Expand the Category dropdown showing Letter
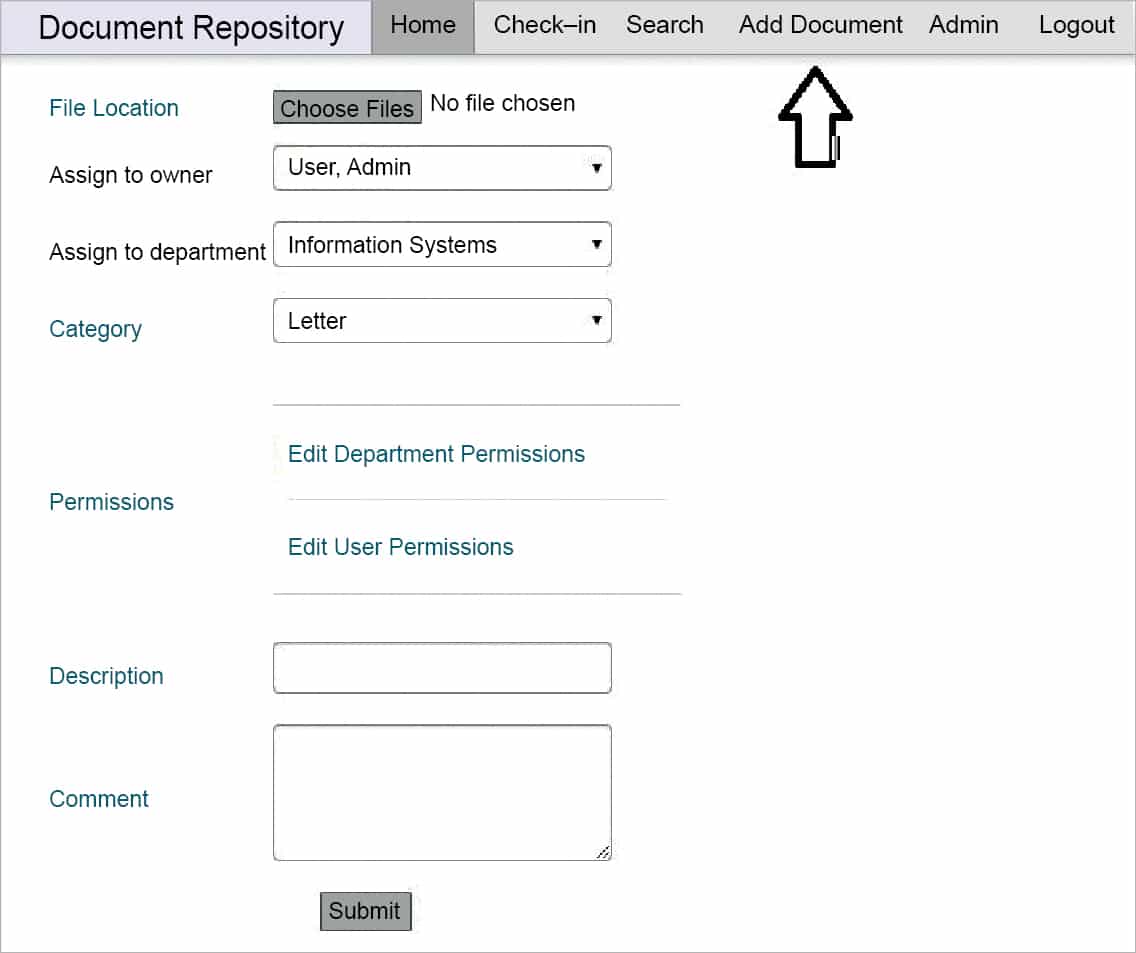The height and width of the screenshot is (953, 1136). (441, 321)
